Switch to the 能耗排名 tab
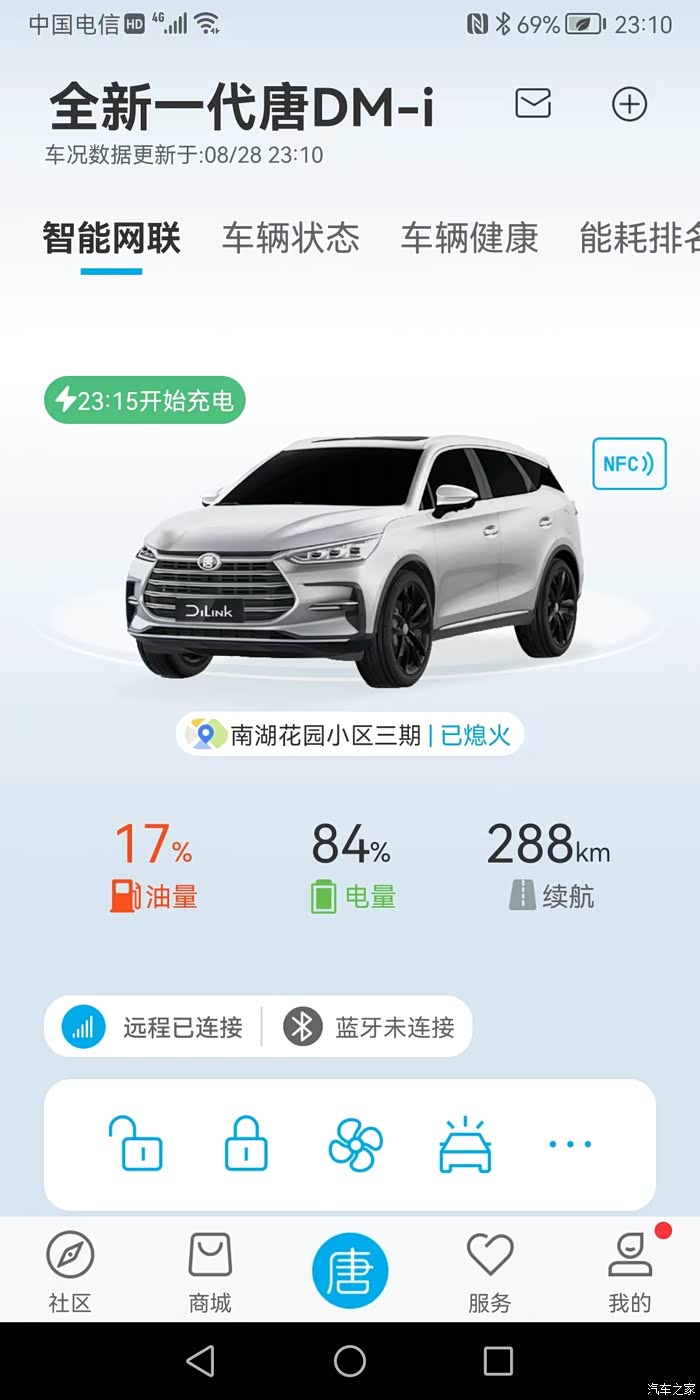 (x=640, y=238)
